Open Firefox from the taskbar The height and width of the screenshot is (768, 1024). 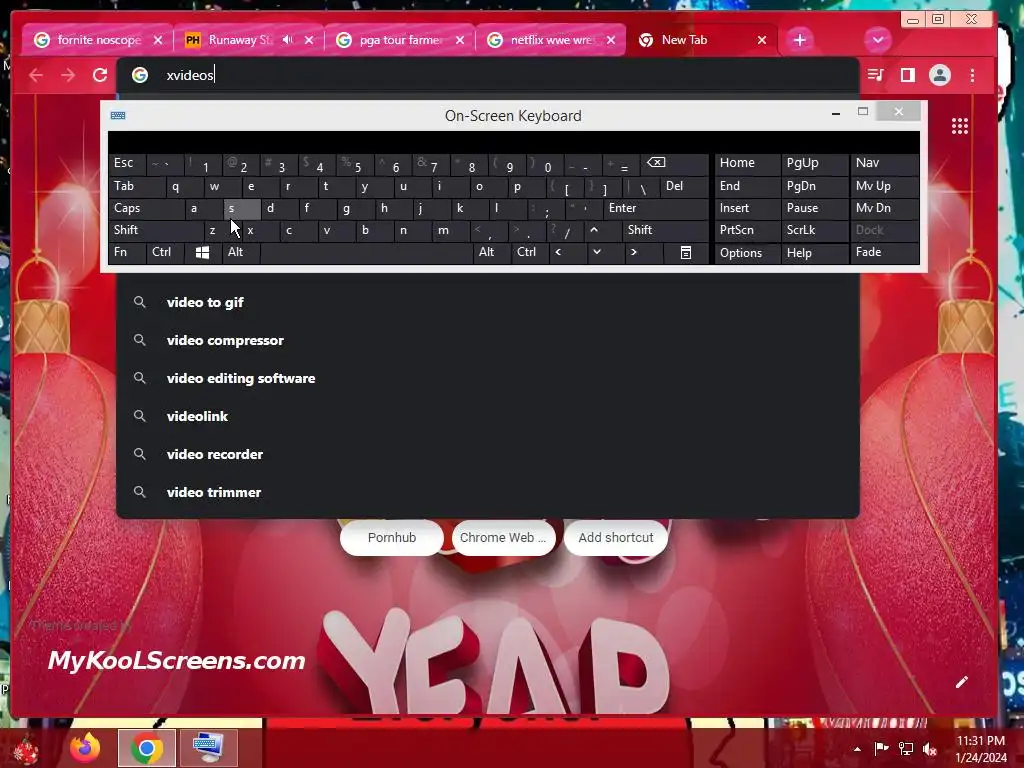pyautogui.click(x=86, y=748)
